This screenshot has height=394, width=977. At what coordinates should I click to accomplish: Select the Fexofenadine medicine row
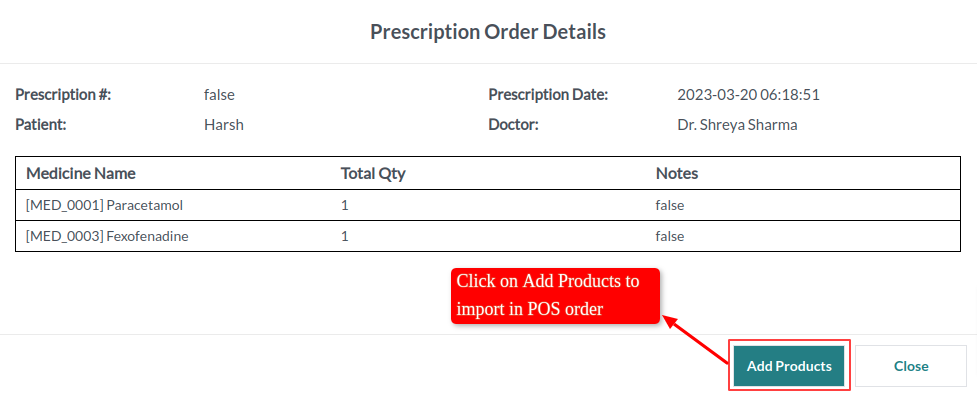488,236
